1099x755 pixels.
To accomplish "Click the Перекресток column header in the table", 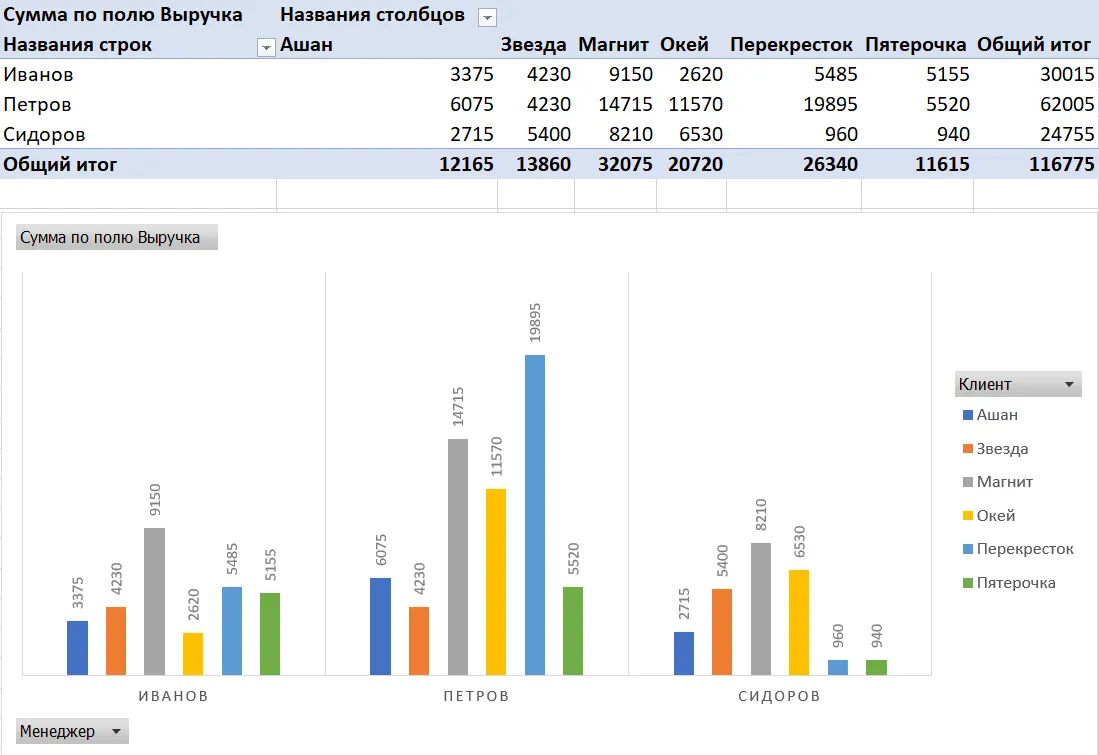I will (x=791, y=45).
